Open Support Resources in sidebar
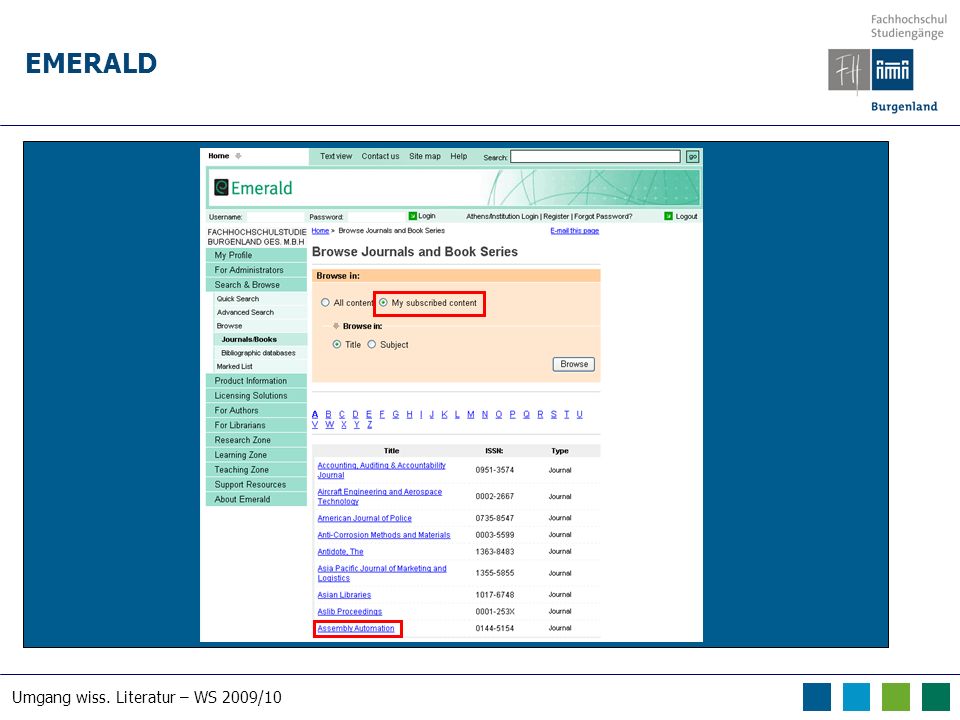Screen dimensions: 960x720 257,484
